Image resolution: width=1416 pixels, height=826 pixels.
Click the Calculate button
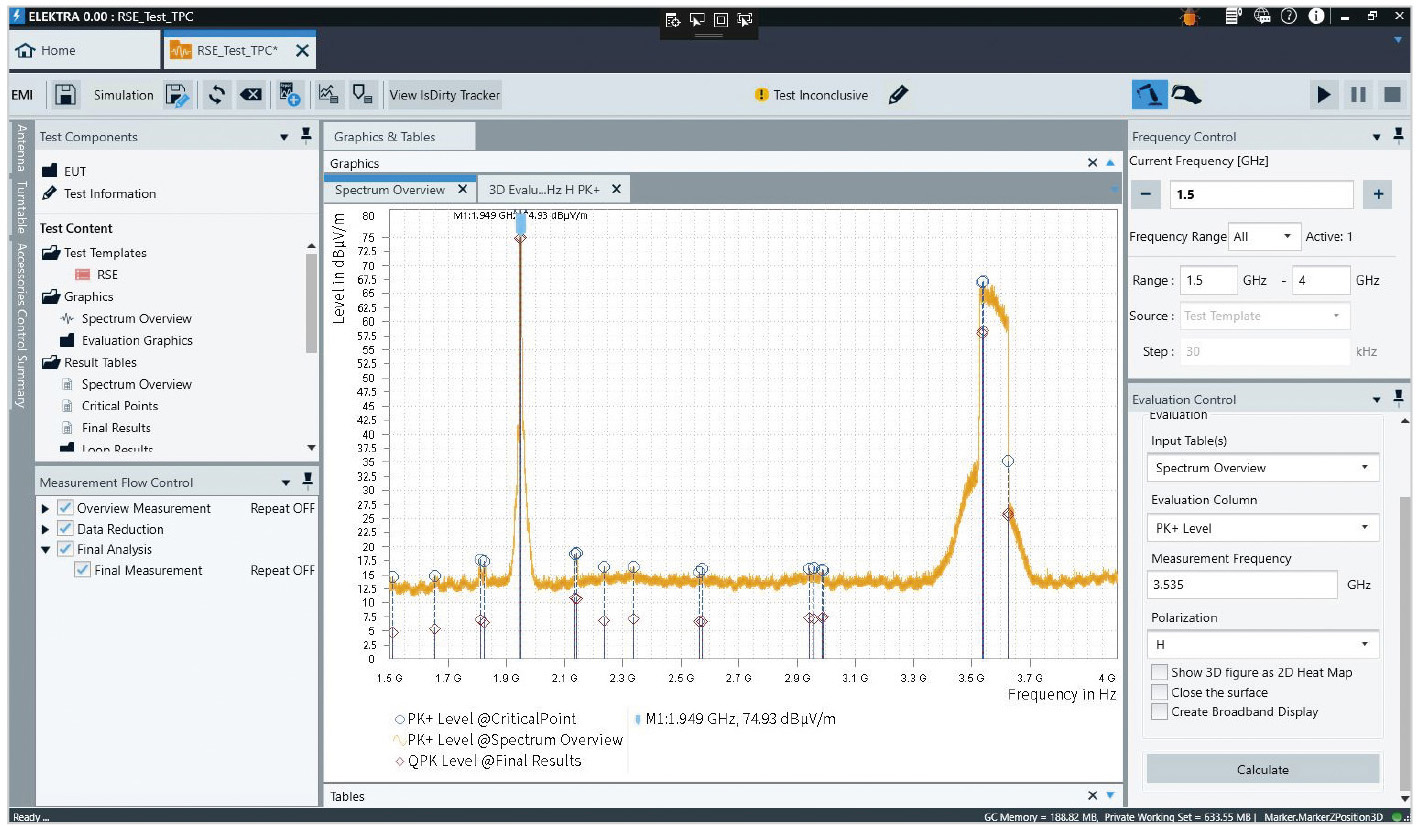[x=1263, y=769]
